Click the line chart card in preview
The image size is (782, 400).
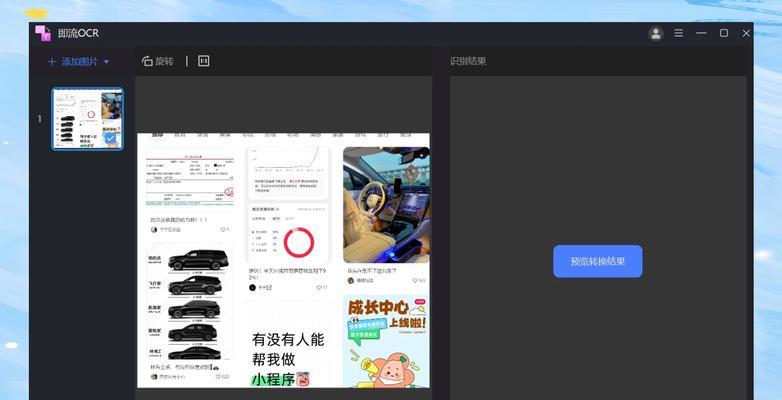tap(288, 172)
